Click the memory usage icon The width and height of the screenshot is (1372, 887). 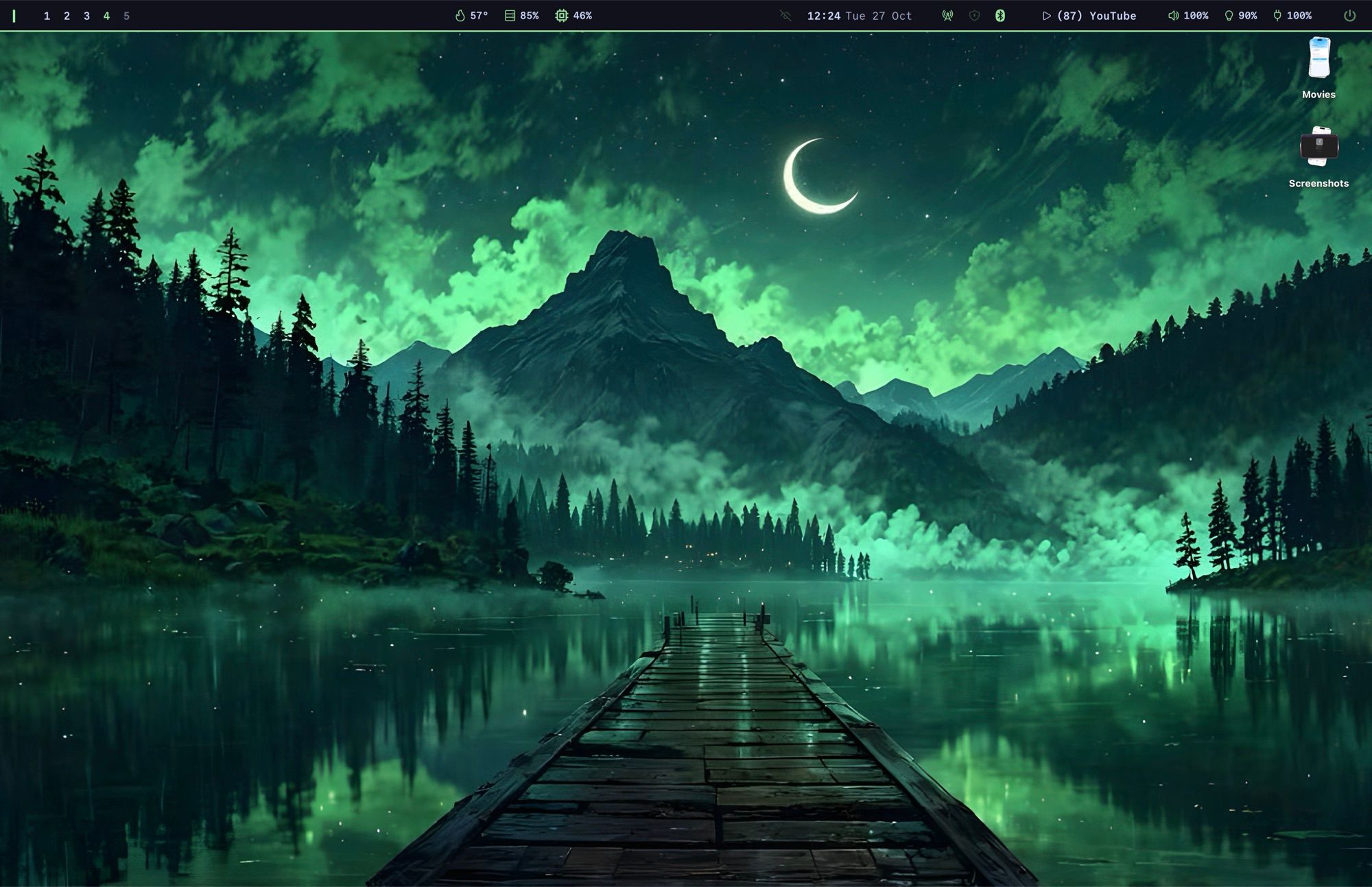510,15
